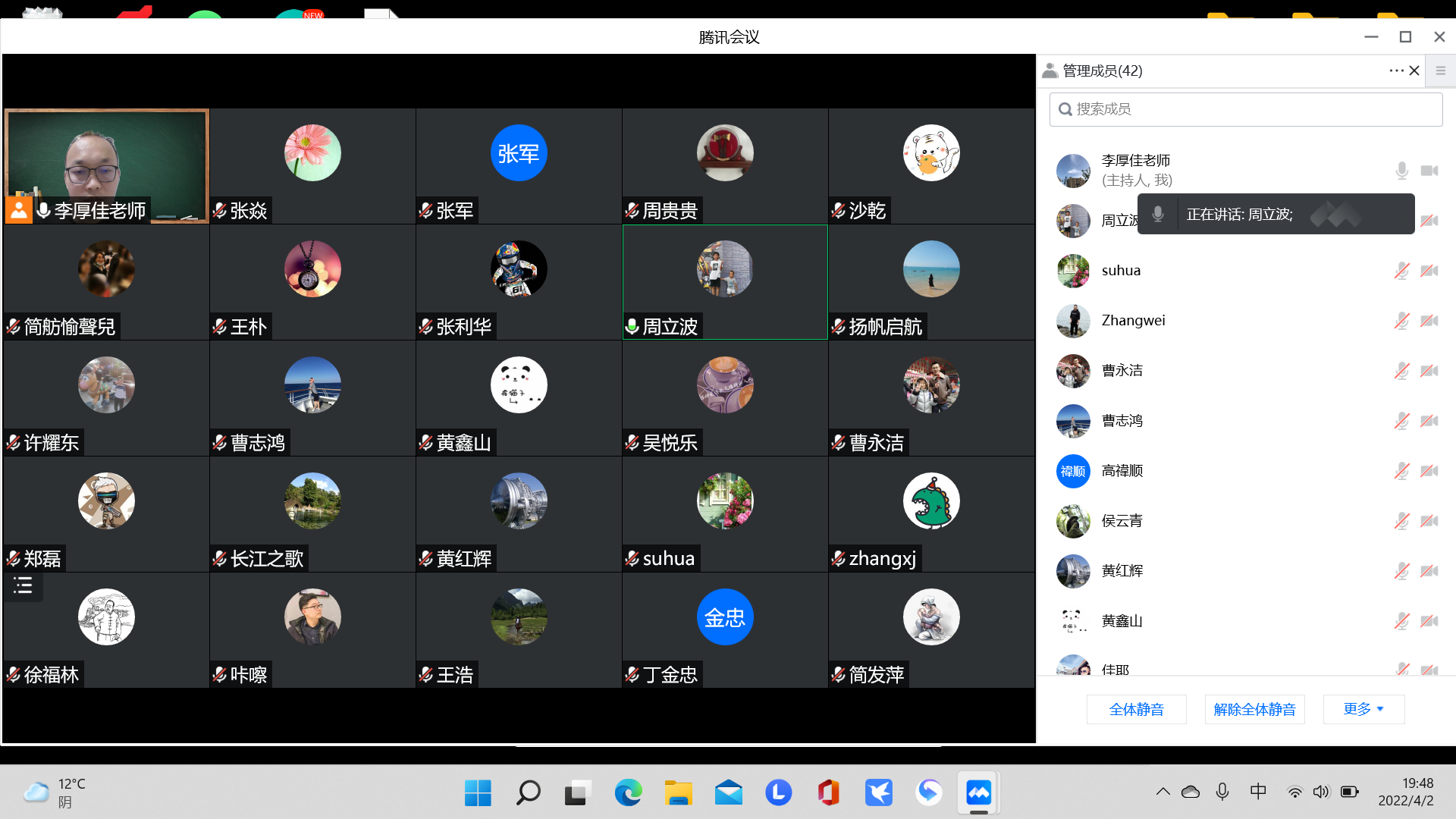Open Microsoft Edge from taskbar

coord(628,793)
